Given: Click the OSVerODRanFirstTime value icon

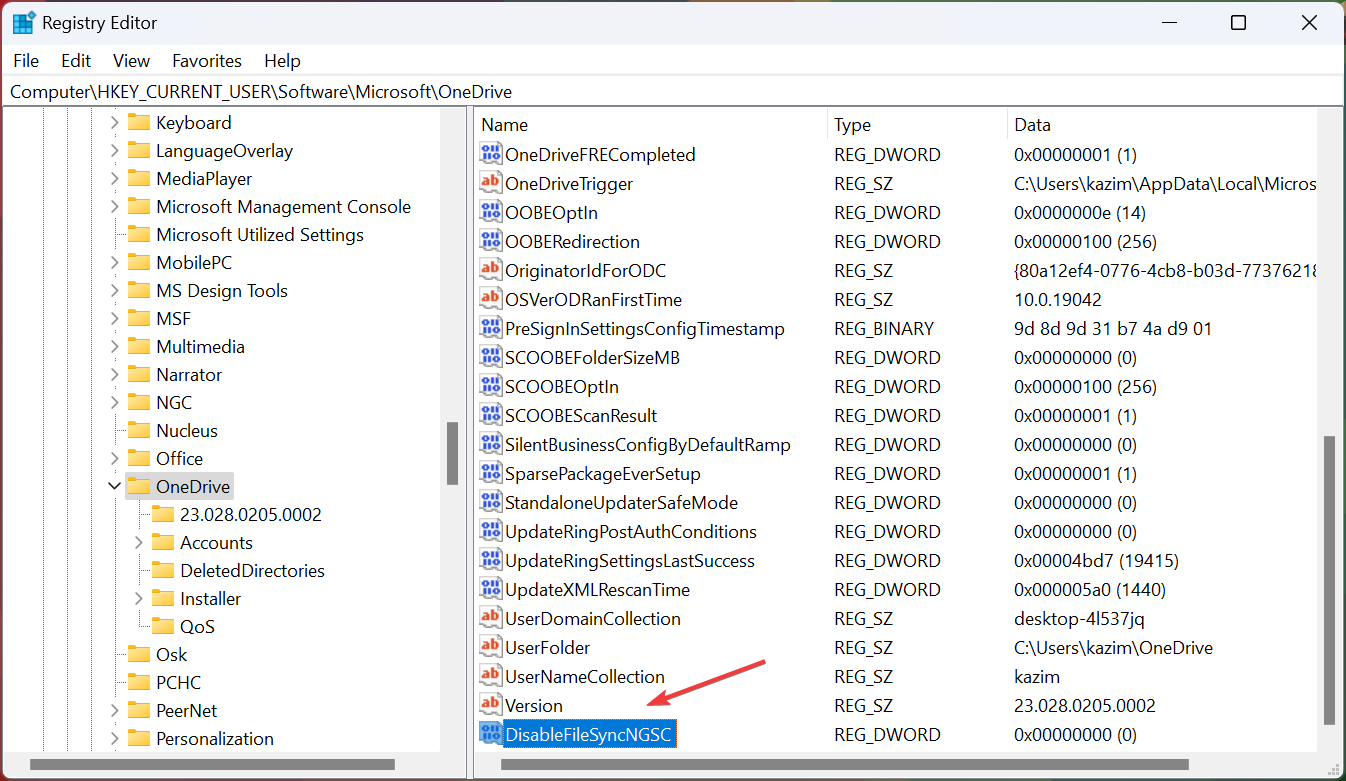Looking at the screenshot, I should pos(490,299).
